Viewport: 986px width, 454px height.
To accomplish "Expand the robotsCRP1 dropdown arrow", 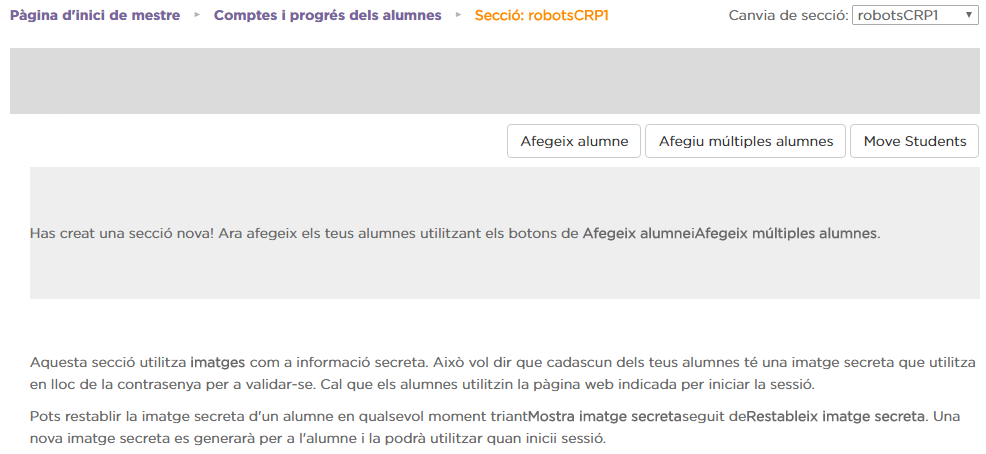I will pyautogui.click(x=969, y=15).
